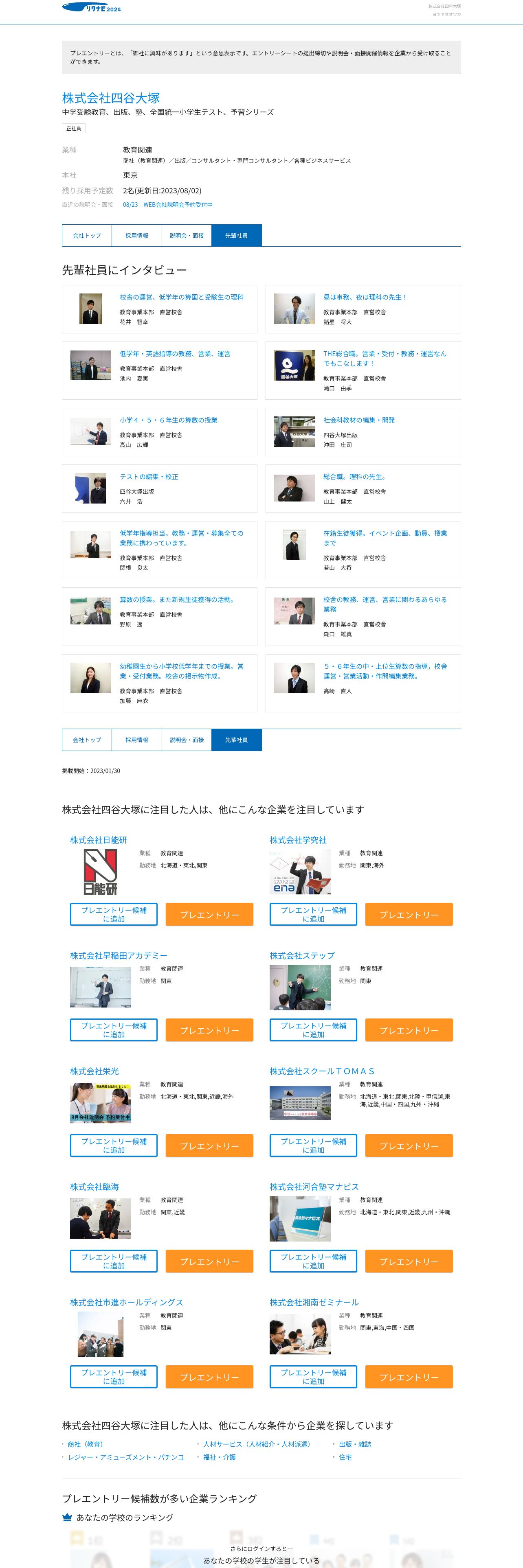The width and height of the screenshot is (523, 1568).
Task: Click the crown icon beside あなたの学校のランキング
Action: 67,1517
